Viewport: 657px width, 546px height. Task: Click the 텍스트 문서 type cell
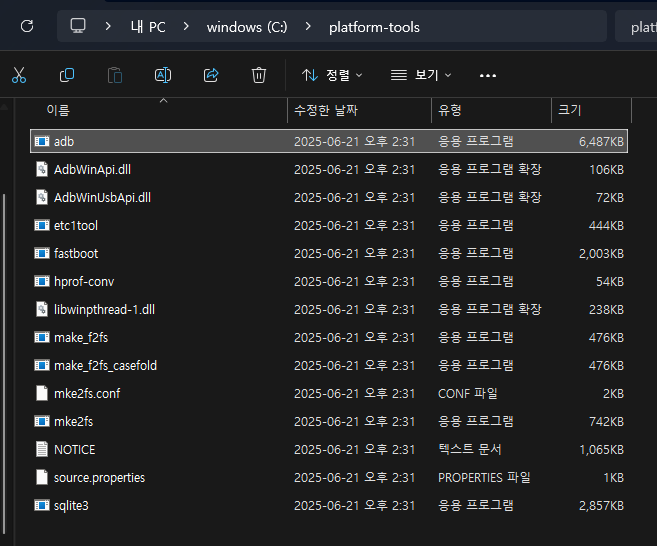(470, 449)
